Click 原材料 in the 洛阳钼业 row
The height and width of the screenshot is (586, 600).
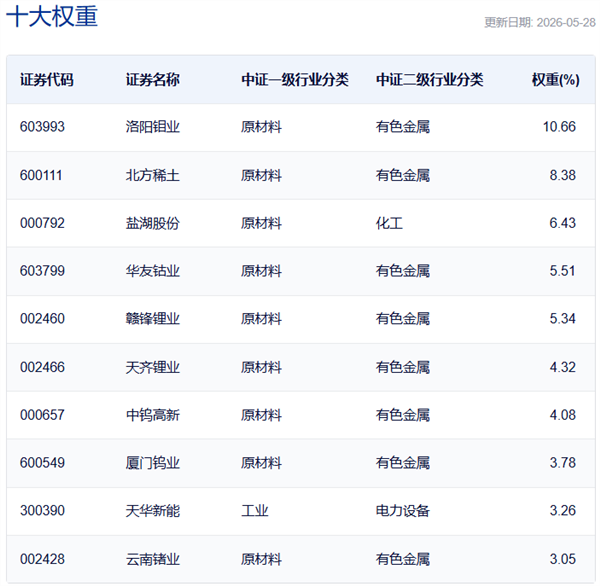pos(261,127)
